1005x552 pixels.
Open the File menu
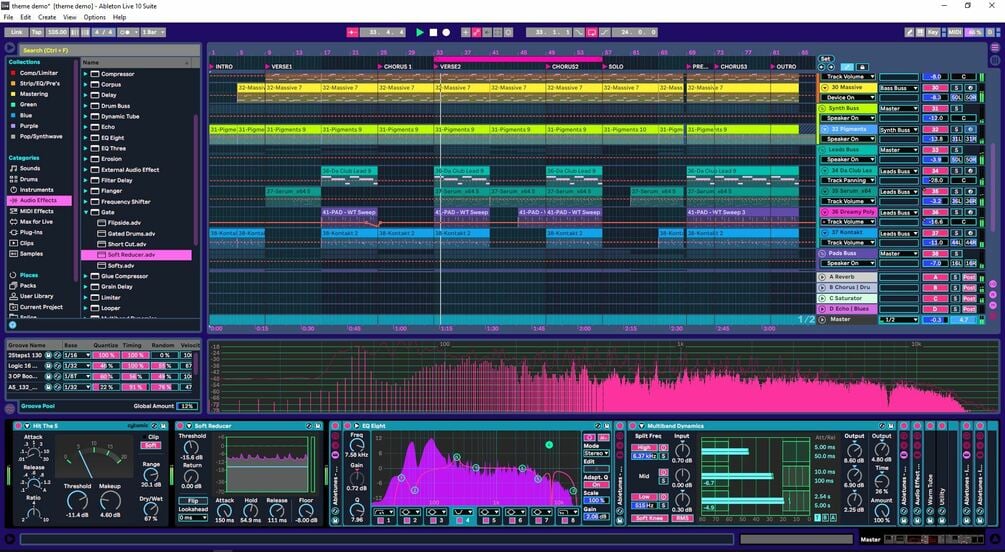[8, 17]
